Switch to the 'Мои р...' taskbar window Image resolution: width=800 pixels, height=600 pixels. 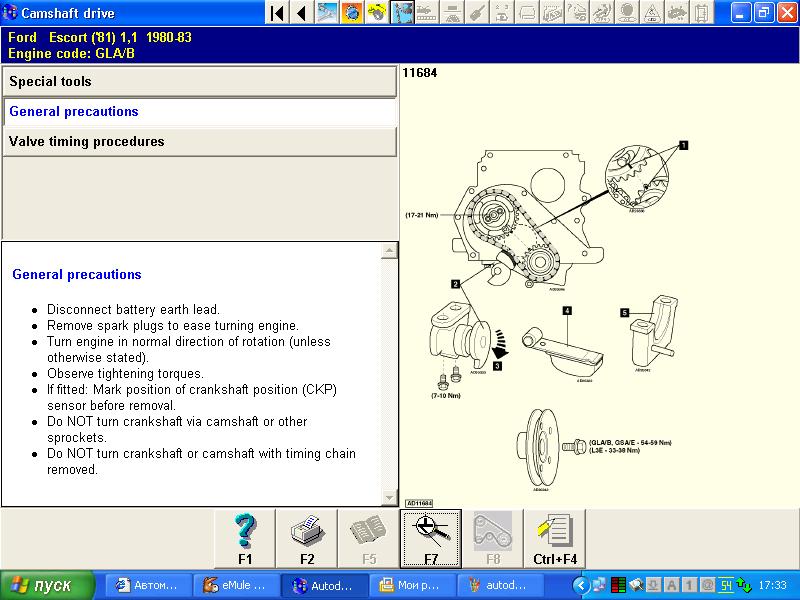413,585
